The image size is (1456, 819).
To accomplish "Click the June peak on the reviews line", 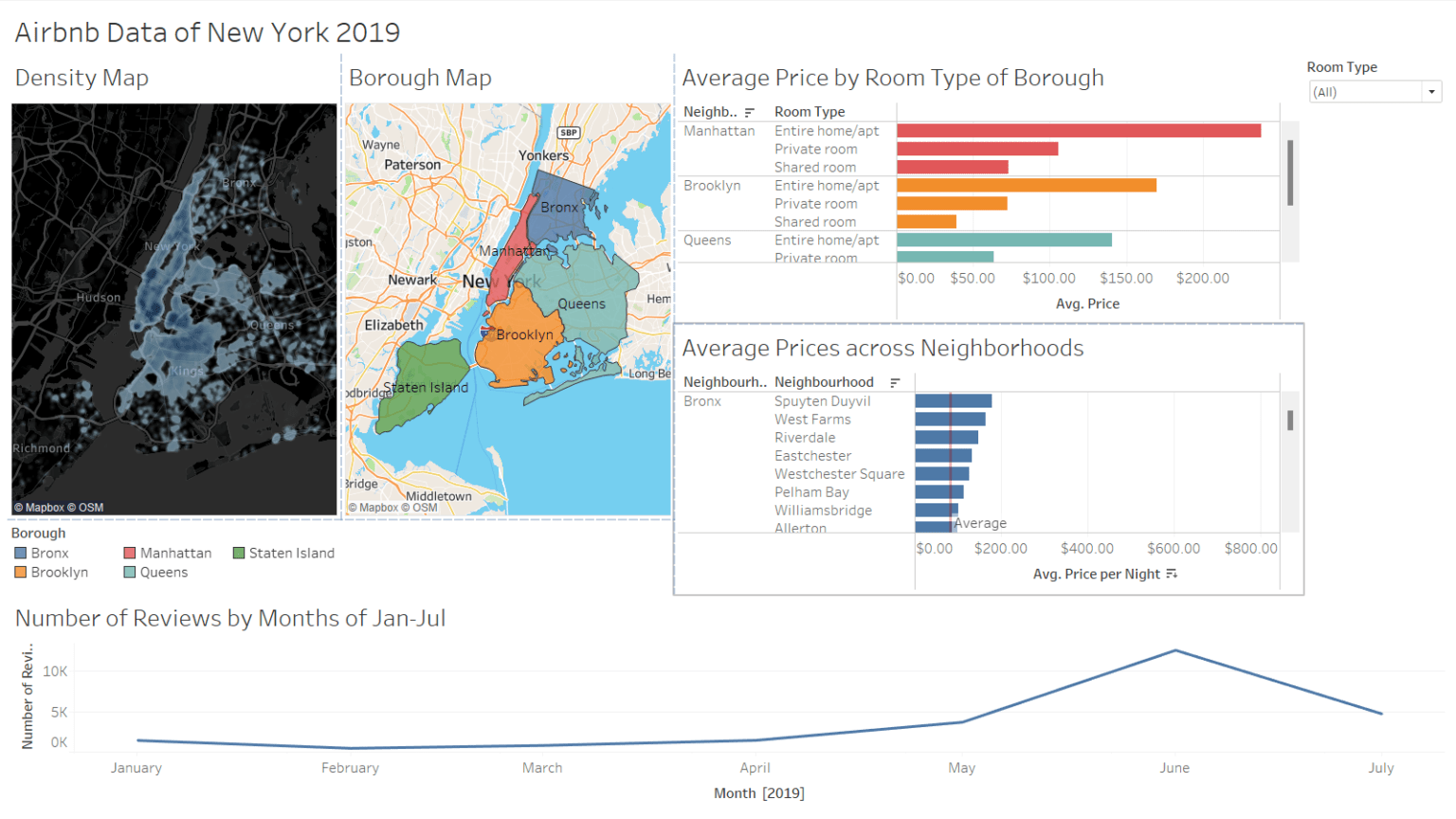I will [x=1175, y=650].
